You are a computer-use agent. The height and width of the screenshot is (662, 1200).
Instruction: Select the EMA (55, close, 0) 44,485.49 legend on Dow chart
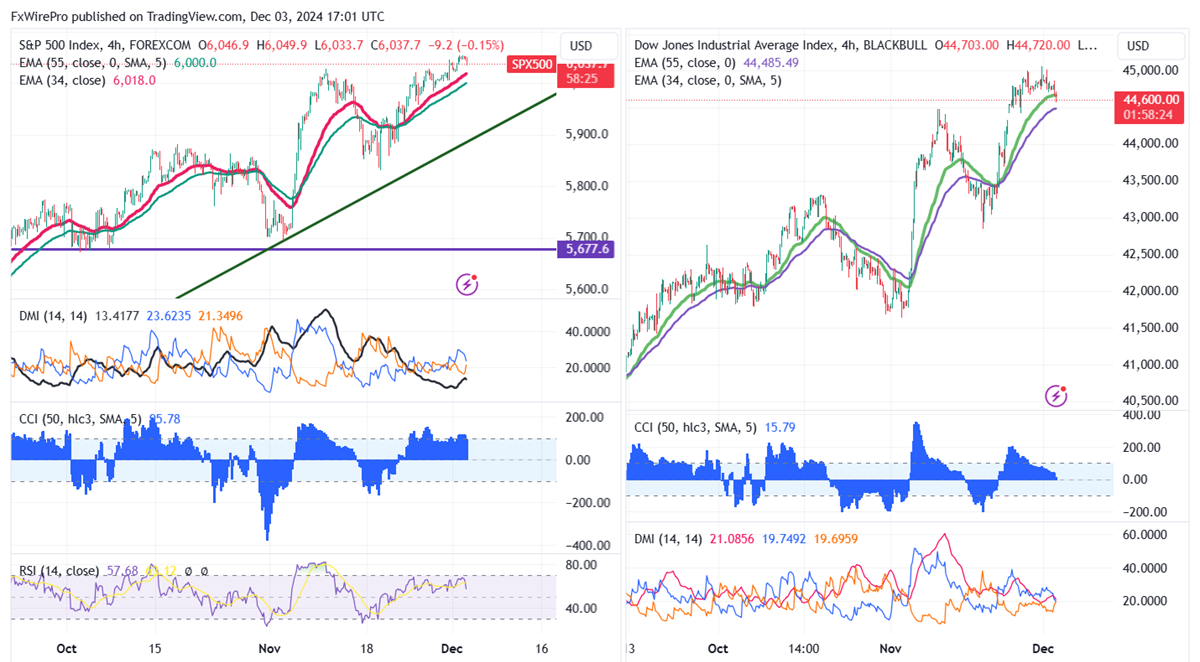717,62
